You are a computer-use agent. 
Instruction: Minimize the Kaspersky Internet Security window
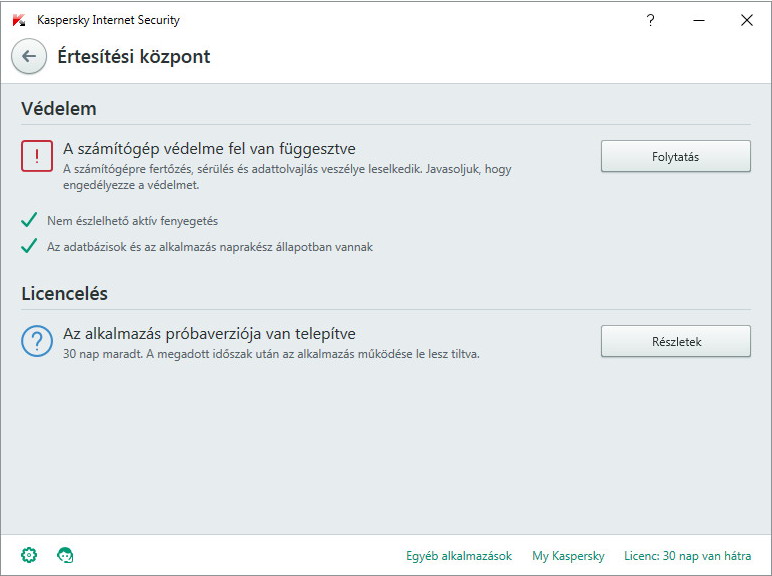(x=698, y=20)
